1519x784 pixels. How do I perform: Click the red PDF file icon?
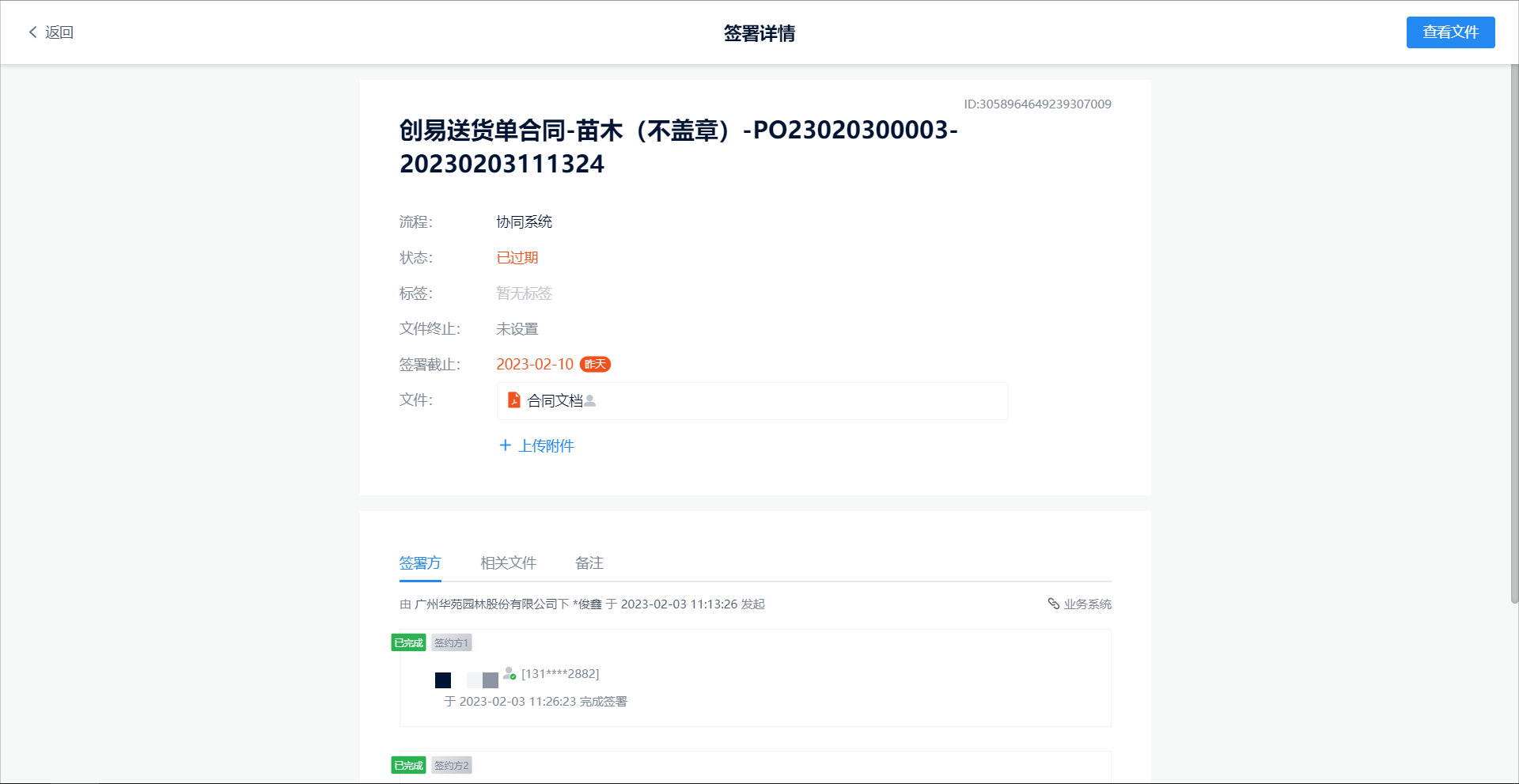click(513, 400)
